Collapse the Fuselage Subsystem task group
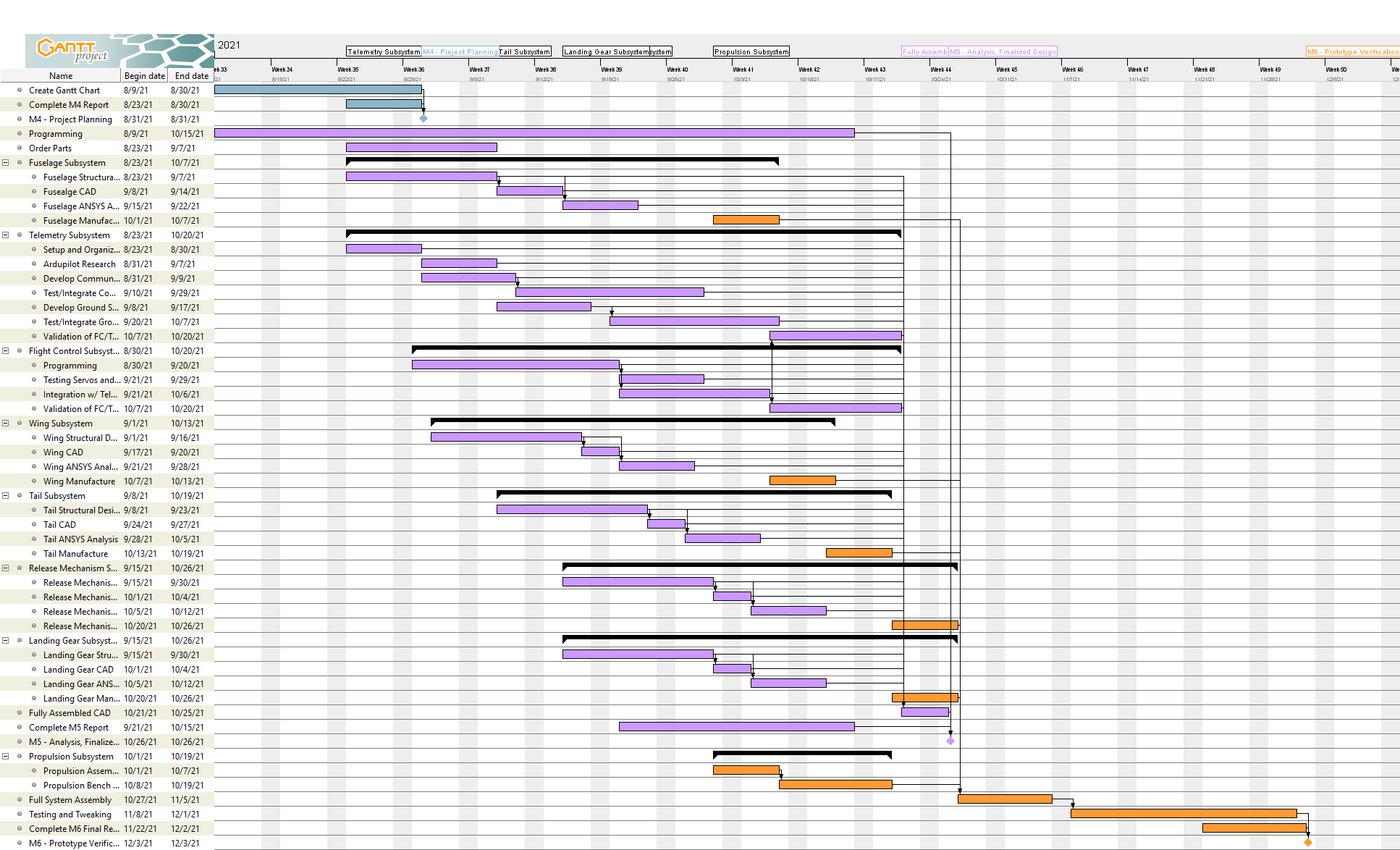 click(6, 163)
